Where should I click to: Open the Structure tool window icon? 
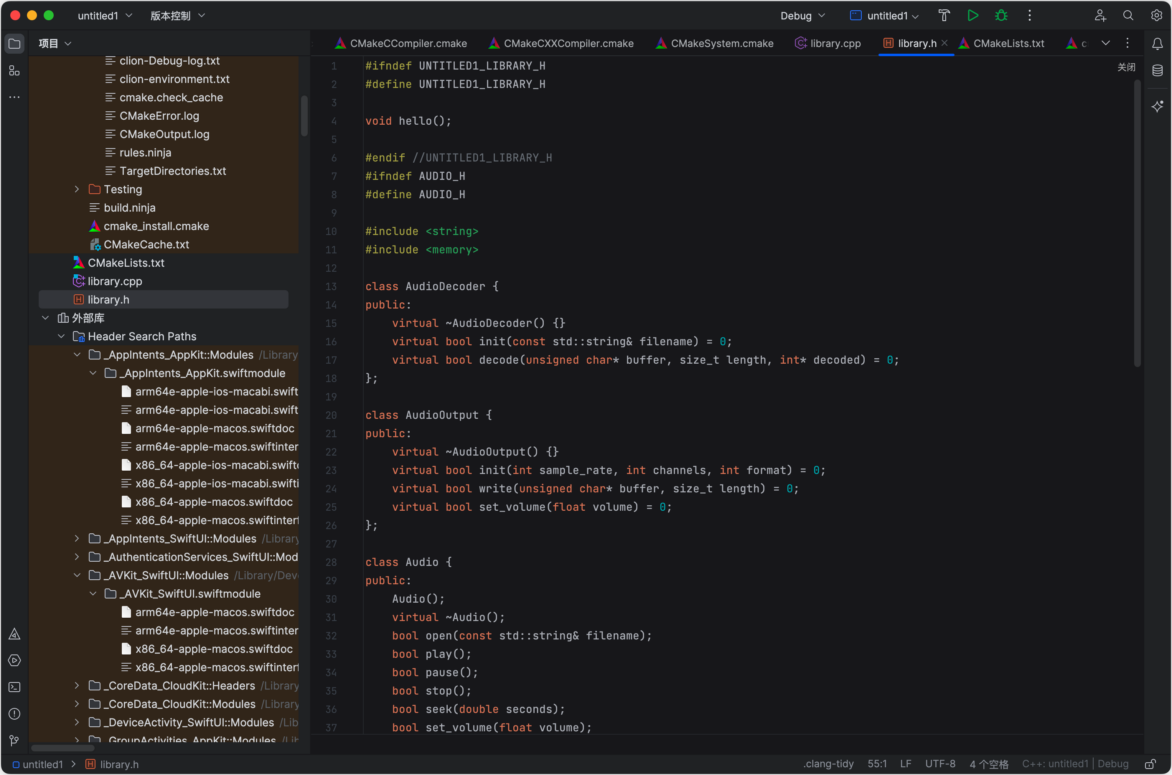point(14,70)
